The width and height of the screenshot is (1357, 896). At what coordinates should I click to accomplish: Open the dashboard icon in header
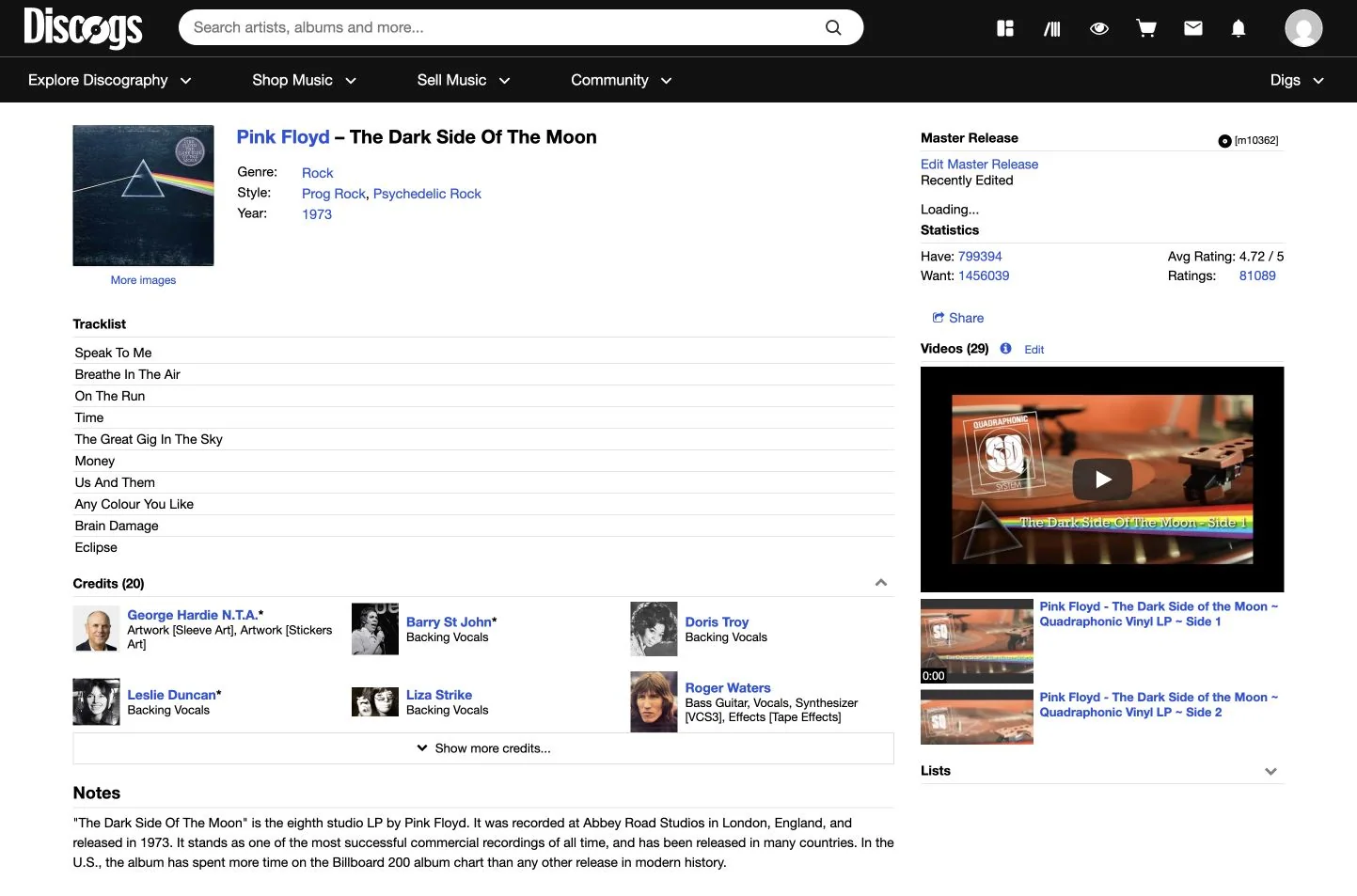coord(1005,28)
